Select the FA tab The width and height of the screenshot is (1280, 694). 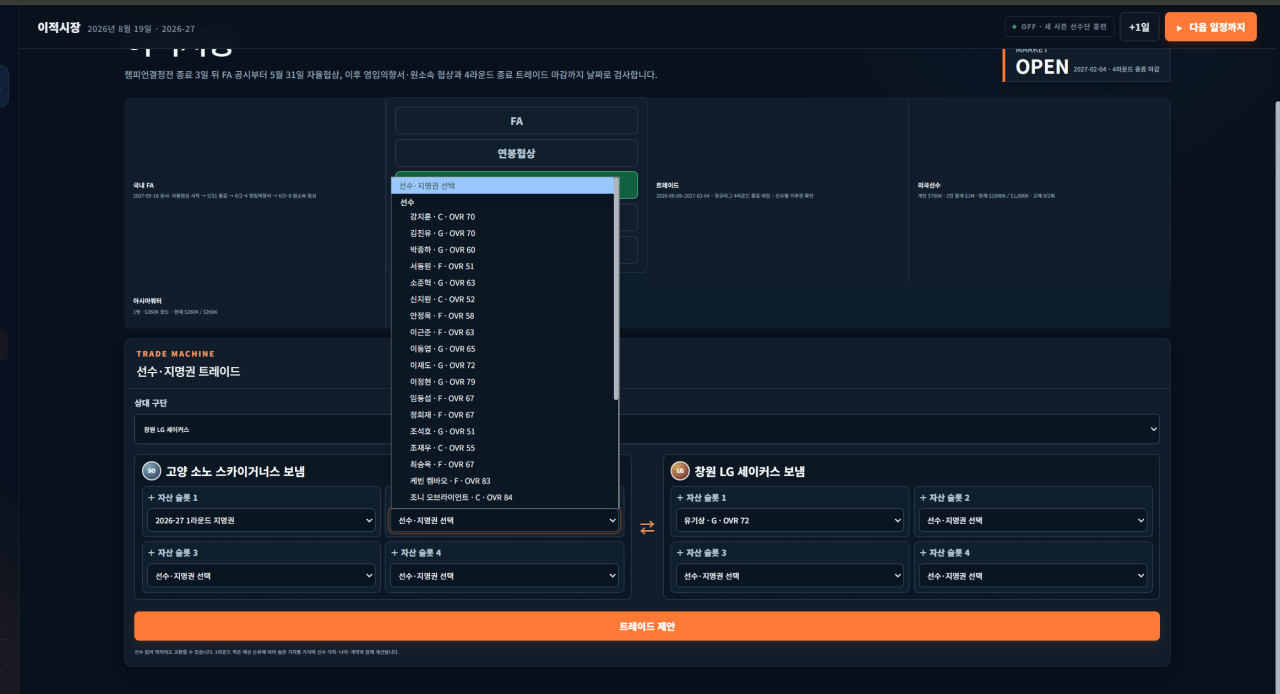(x=516, y=121)
